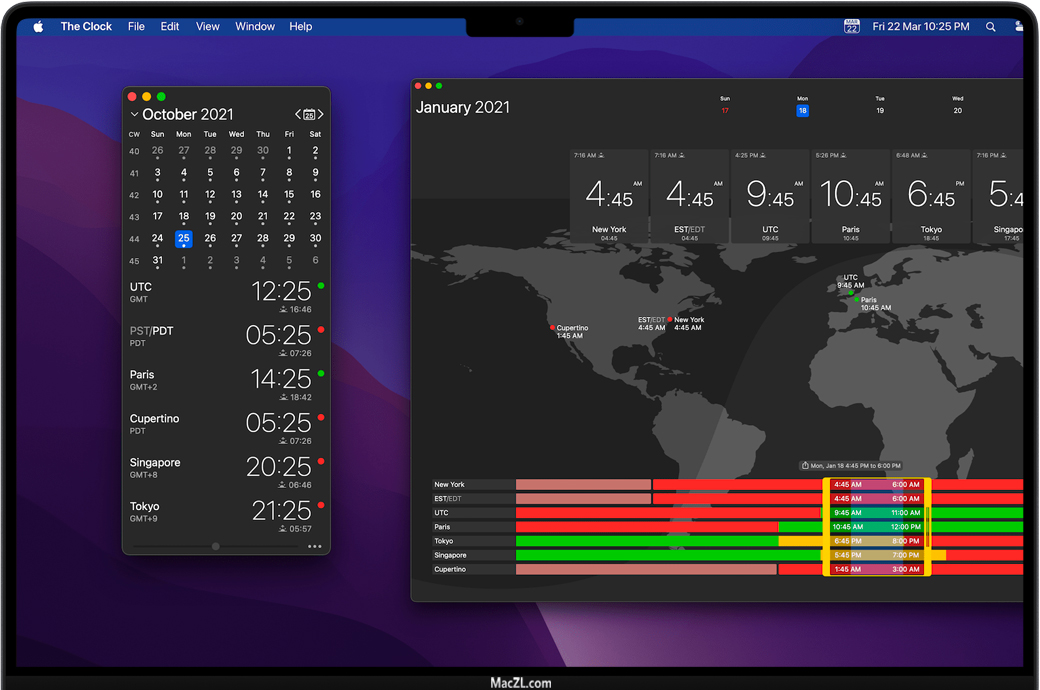Open the View menu
Screen dimensions: 1040x690
click(207, 27)
